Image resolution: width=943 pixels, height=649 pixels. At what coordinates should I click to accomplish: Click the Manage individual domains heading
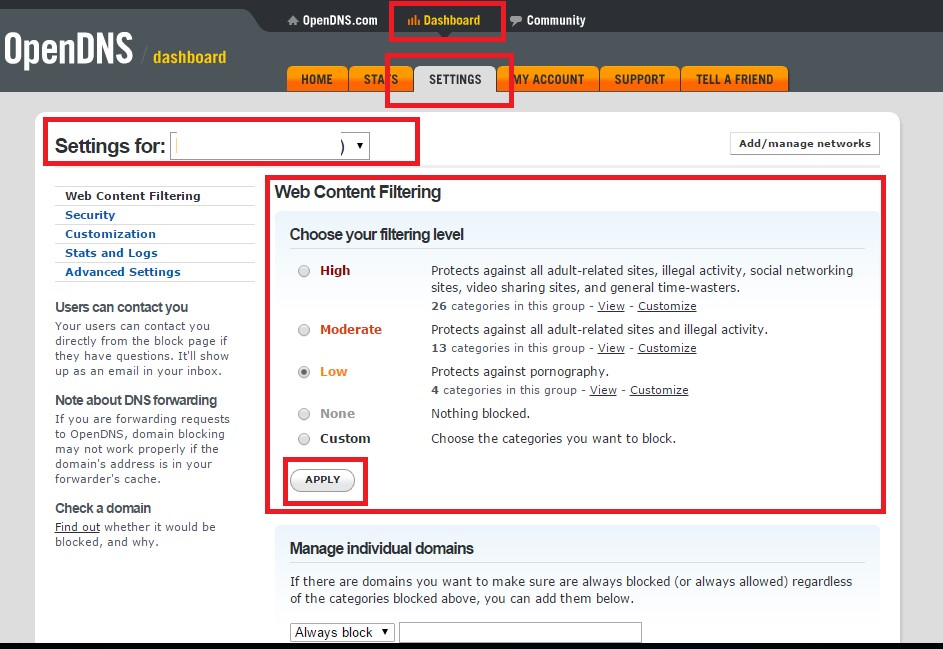381,549
